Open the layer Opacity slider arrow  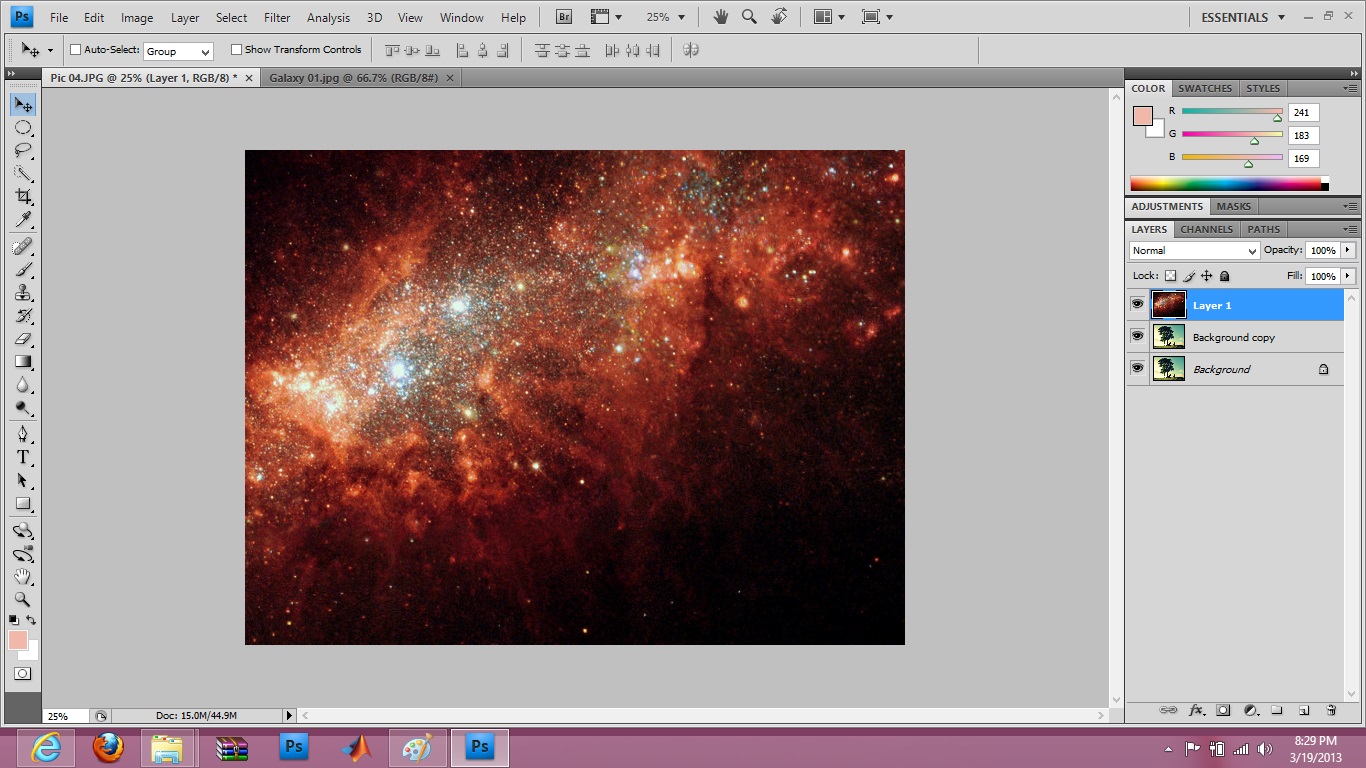1348,250
